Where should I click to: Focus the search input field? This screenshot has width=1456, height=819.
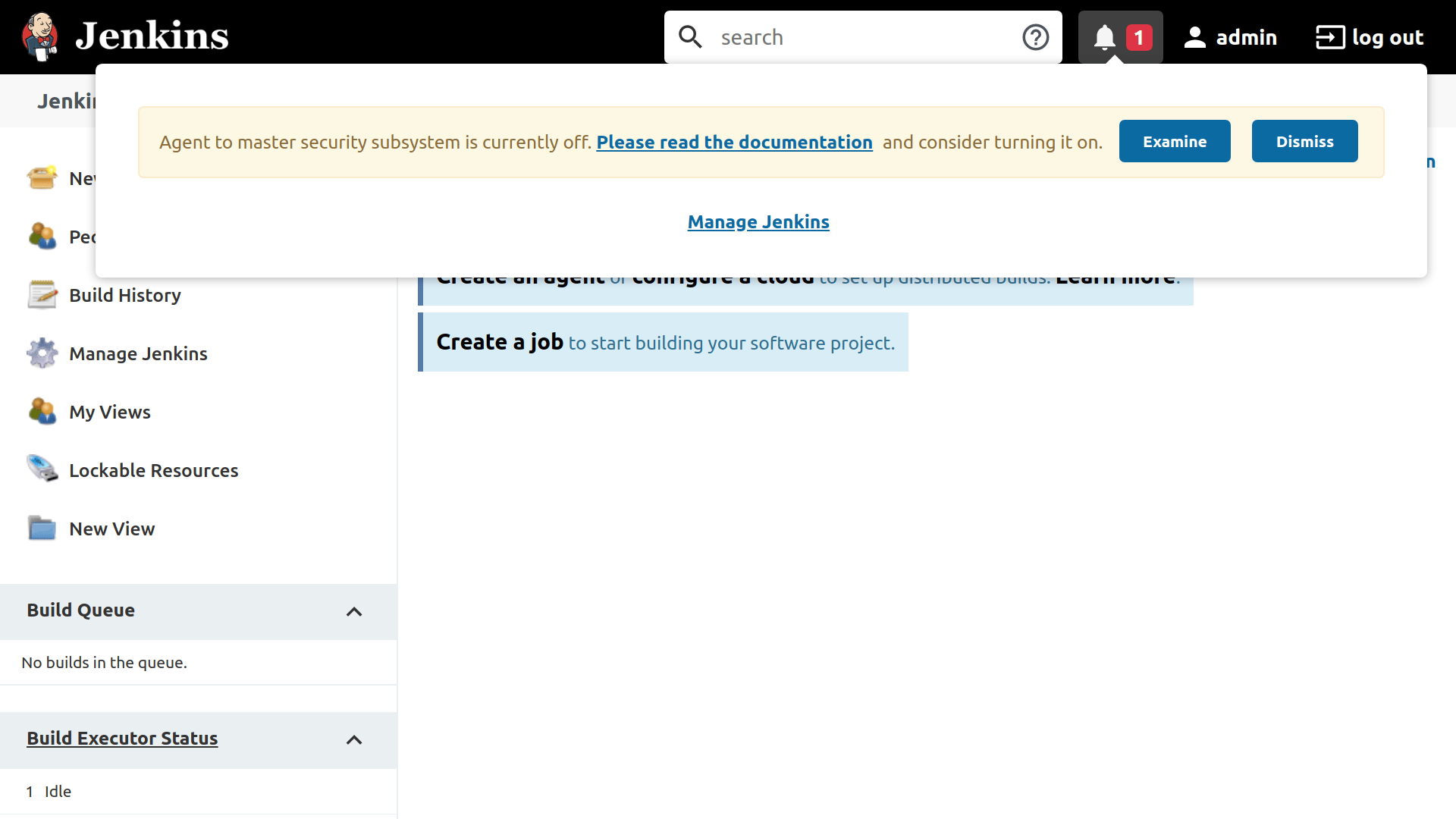click(x=864, y=37)
